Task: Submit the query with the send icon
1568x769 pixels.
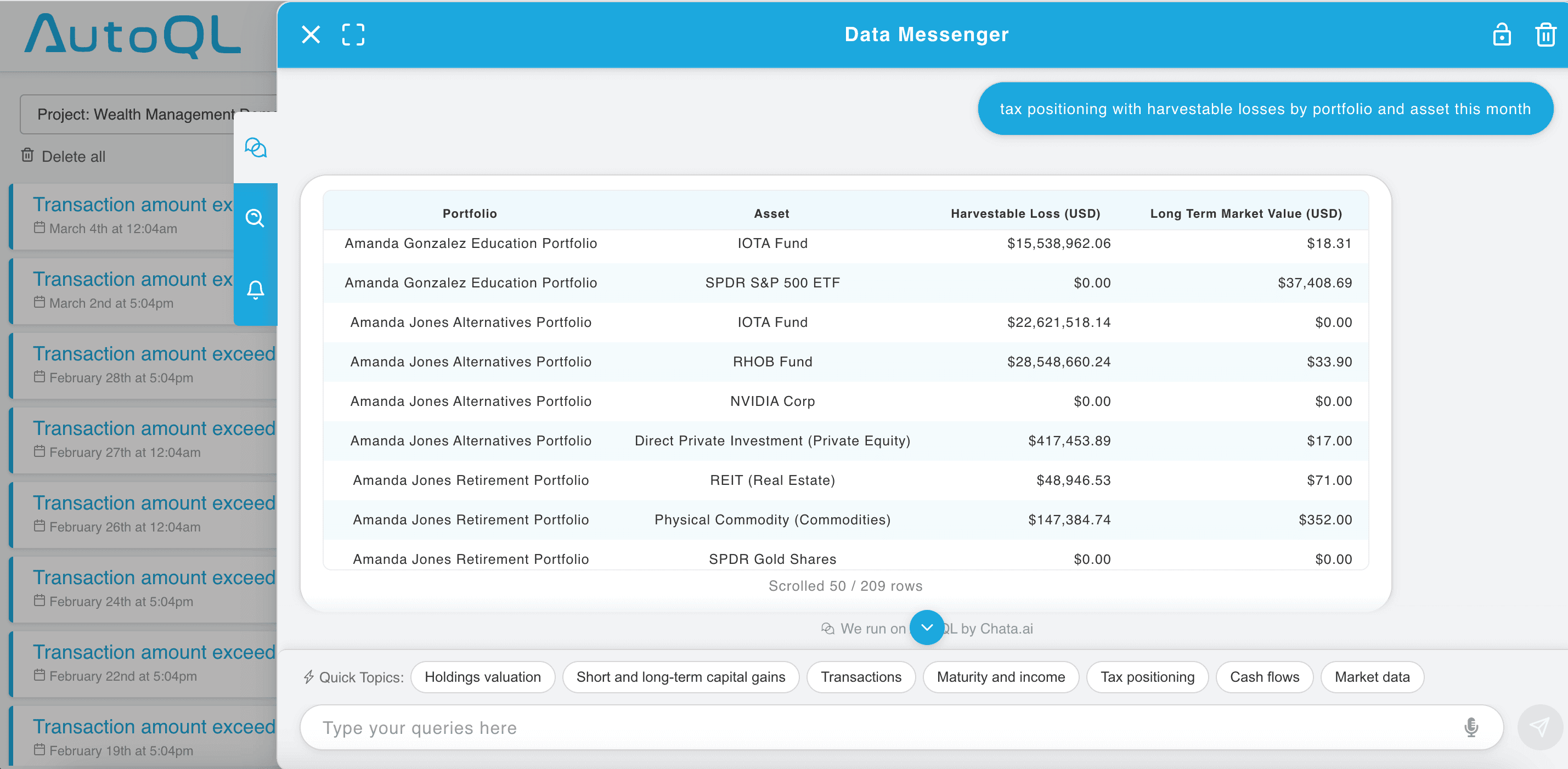Action: coord(1539,727)
